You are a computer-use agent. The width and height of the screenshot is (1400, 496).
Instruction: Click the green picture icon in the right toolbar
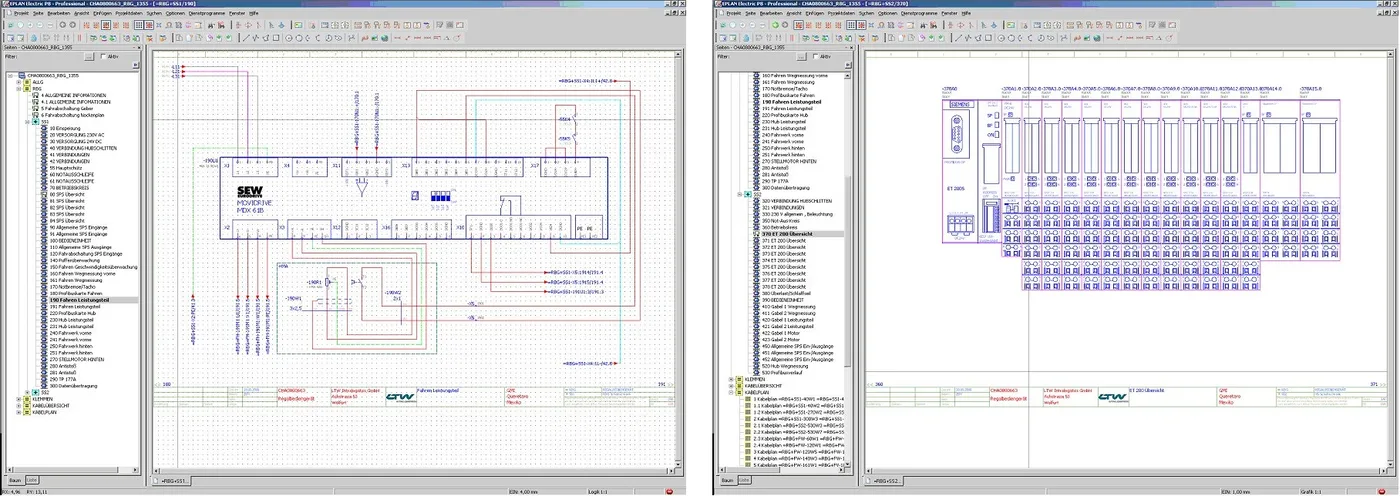1010,25
